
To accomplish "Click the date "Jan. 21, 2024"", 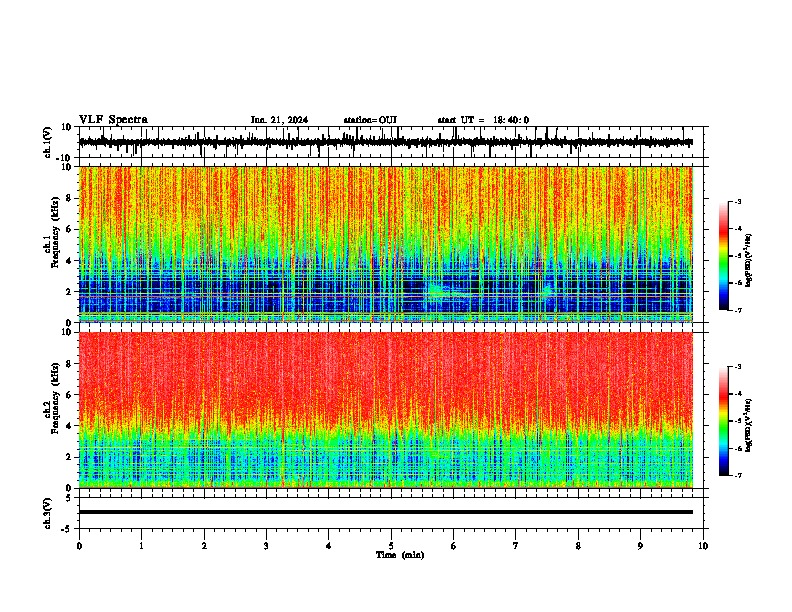I will coord(279,120).
